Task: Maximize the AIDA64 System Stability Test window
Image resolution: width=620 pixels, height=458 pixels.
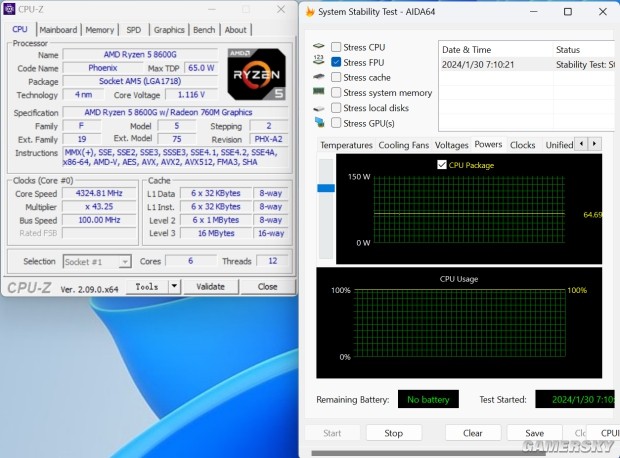Action: point(568,12)
